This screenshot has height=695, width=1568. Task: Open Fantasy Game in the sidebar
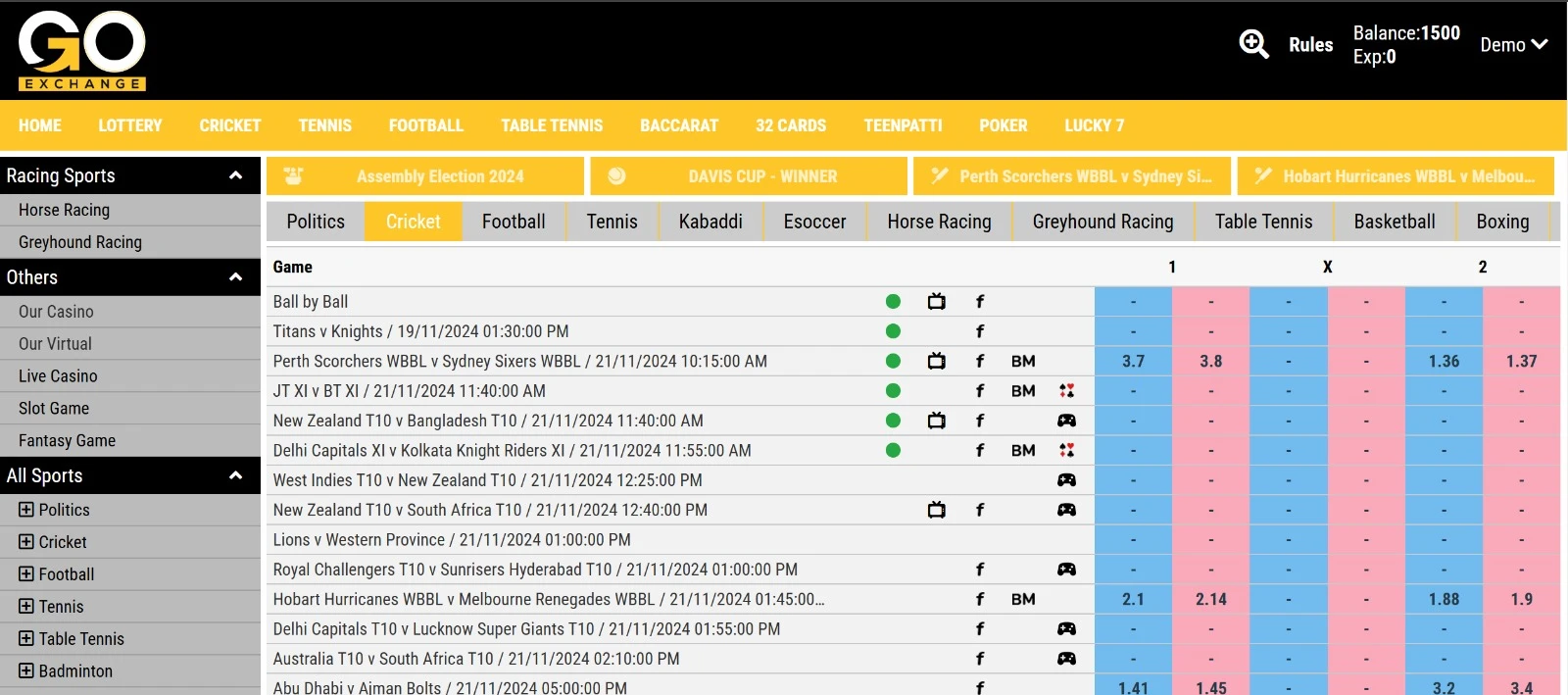pos(130,440)
